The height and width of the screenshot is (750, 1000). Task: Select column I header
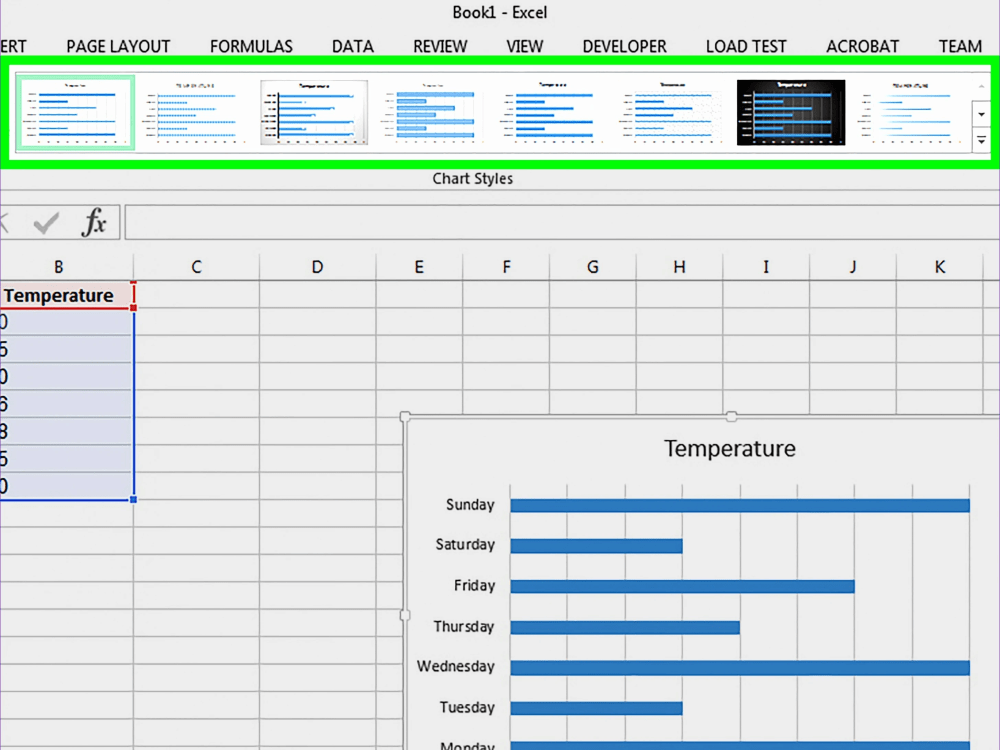tap(766, 267)
